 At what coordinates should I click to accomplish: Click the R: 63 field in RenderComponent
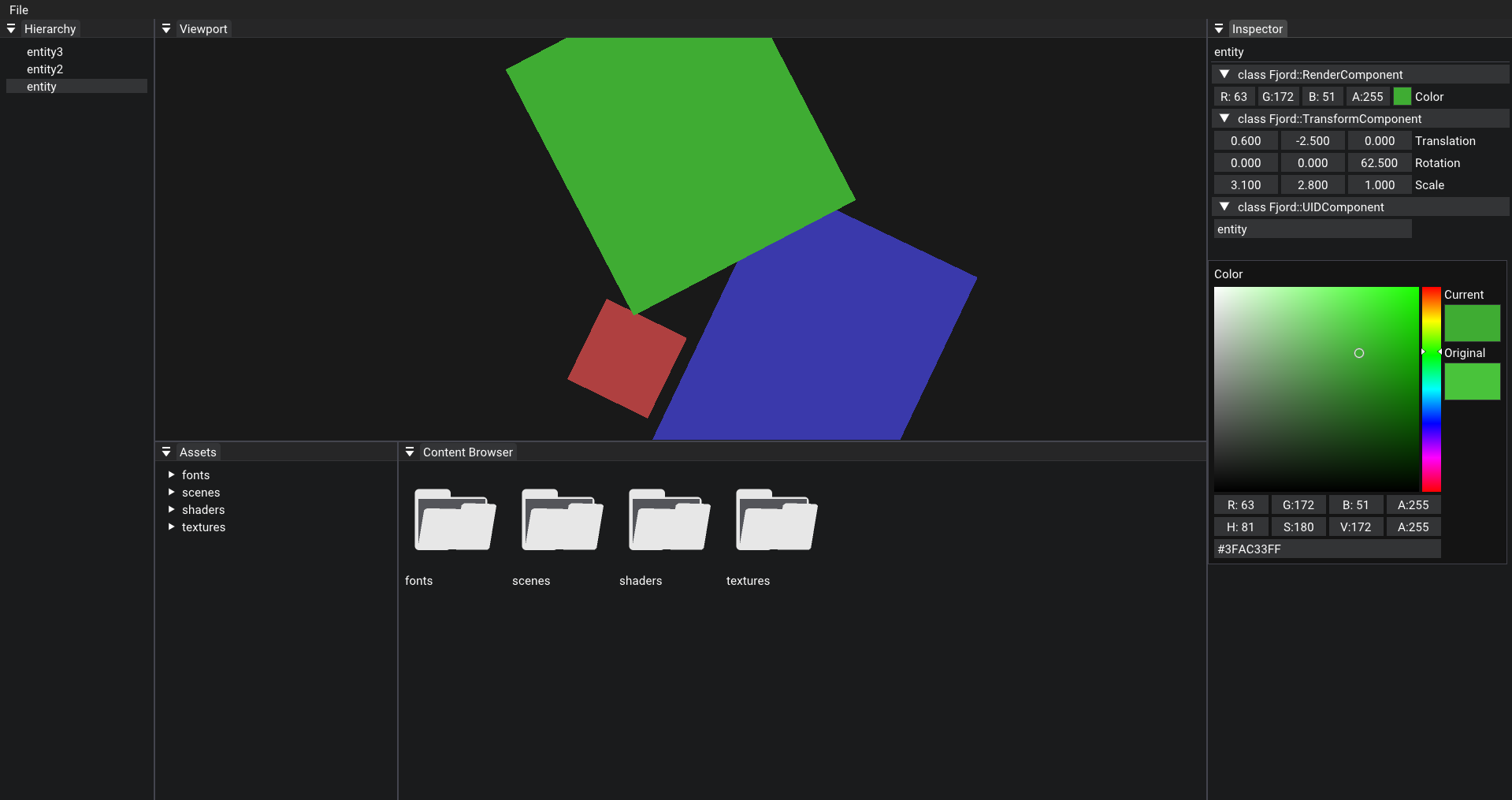click(1234, 97)
